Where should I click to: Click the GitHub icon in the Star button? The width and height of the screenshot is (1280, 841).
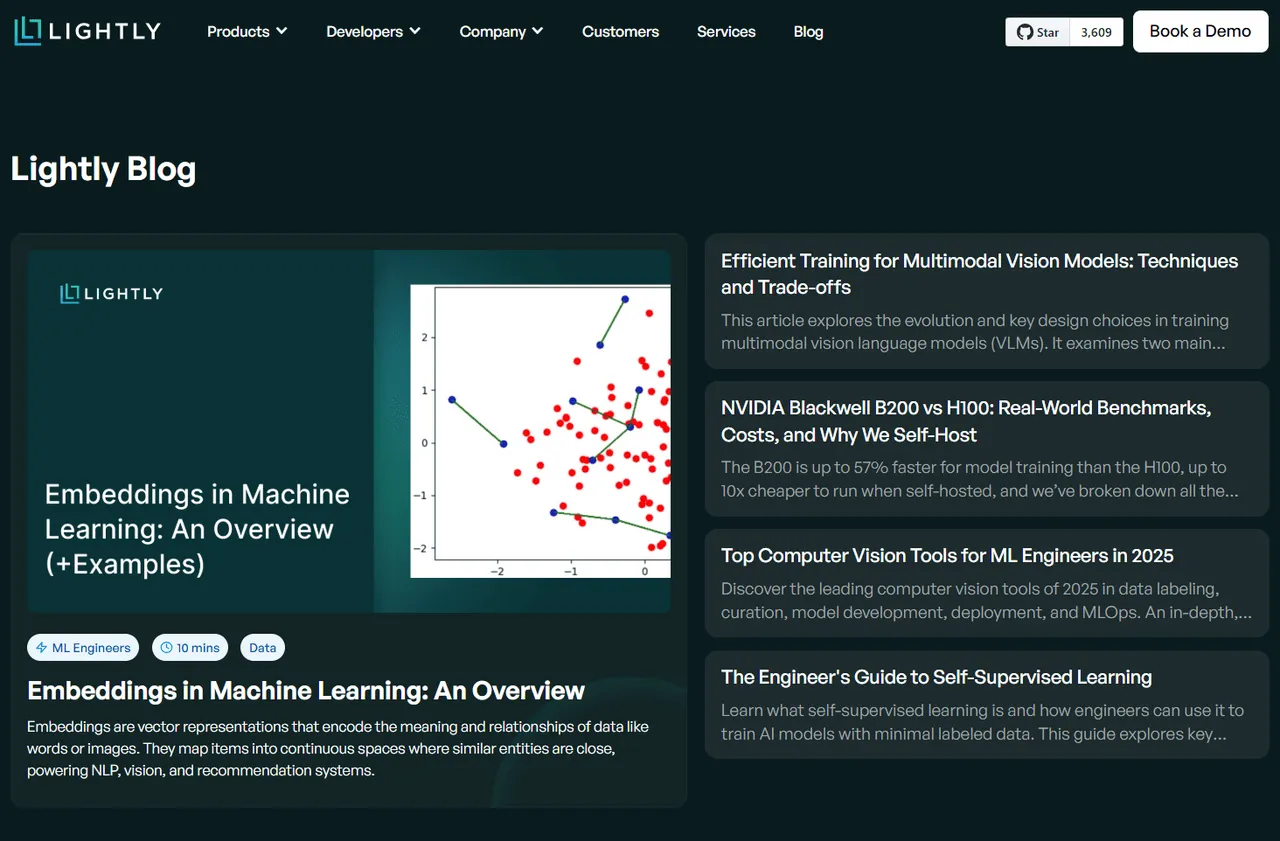pyautogui.click(x=1024, y=32)
